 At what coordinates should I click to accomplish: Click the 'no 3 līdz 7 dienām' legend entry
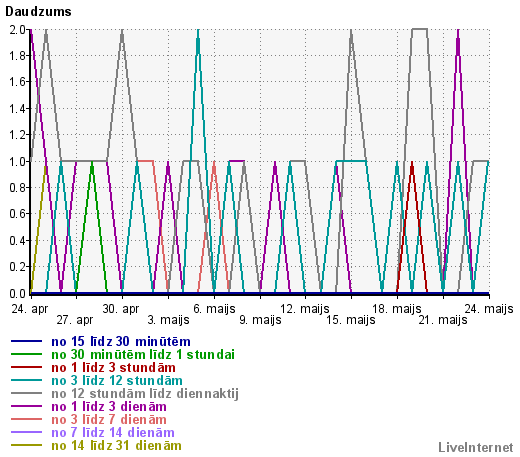109,419
